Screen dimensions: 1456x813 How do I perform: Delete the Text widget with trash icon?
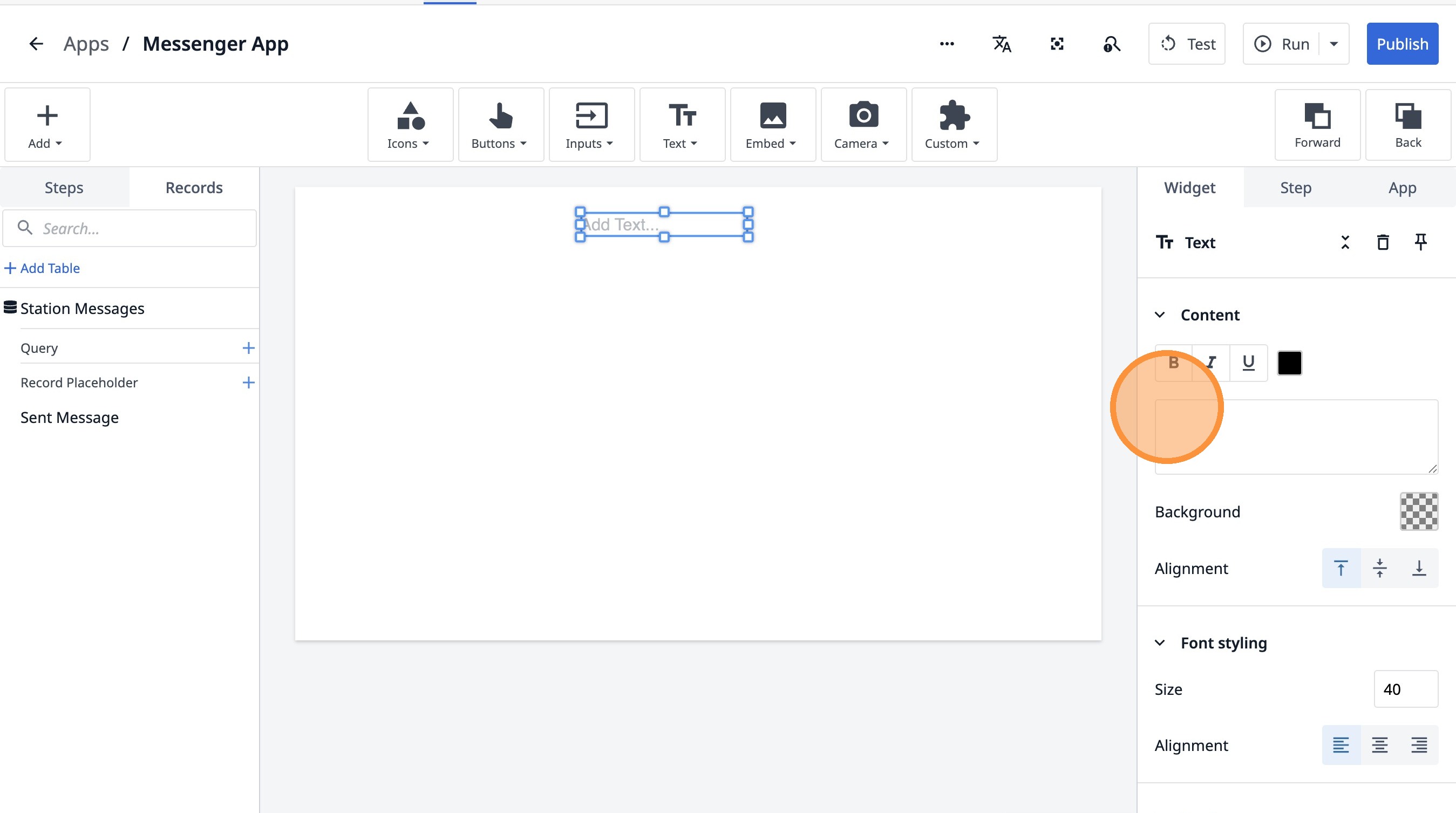[1383, 242]
